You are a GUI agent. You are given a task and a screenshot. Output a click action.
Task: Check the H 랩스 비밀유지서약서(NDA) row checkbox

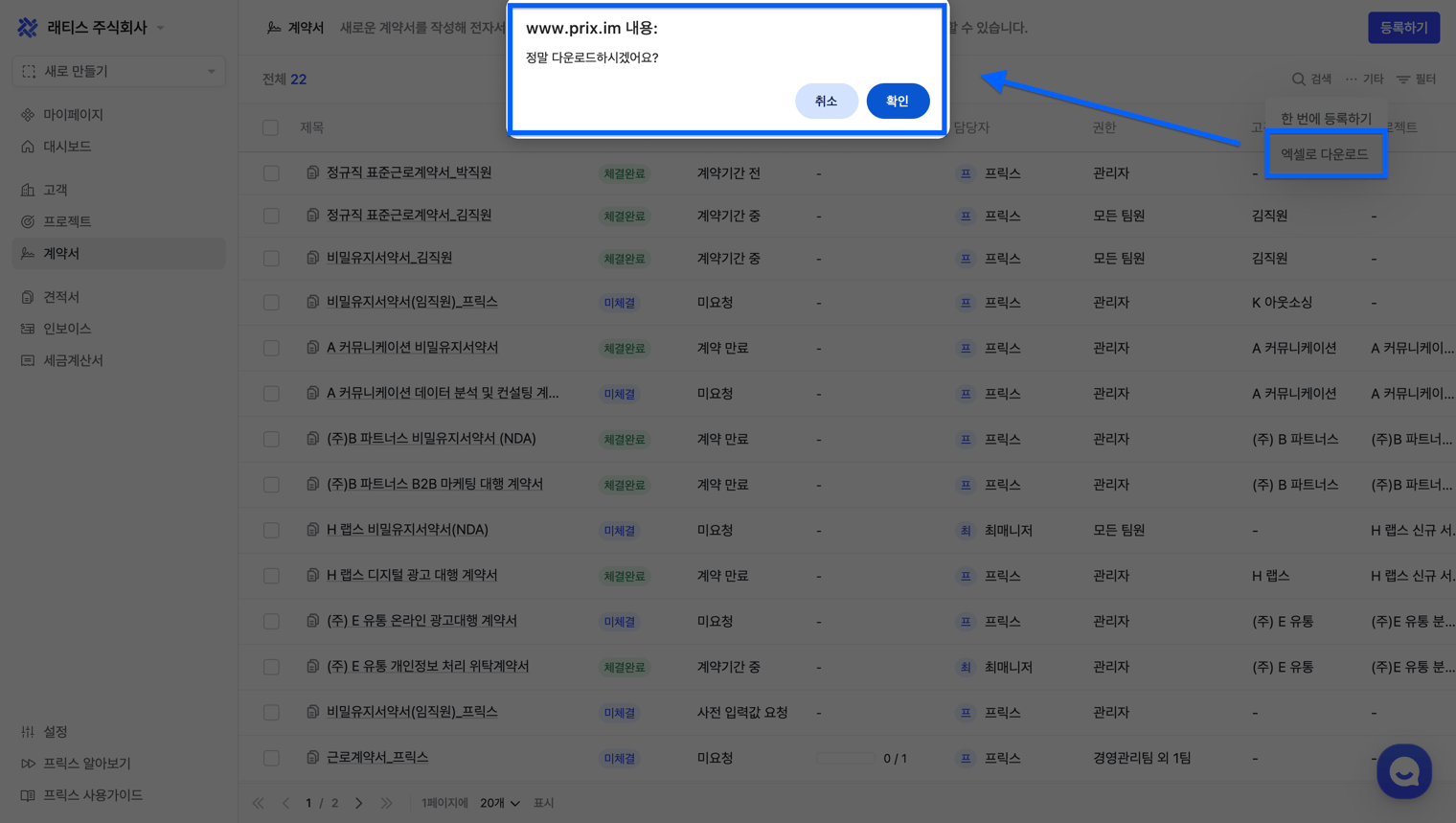(x=272, y=530)
